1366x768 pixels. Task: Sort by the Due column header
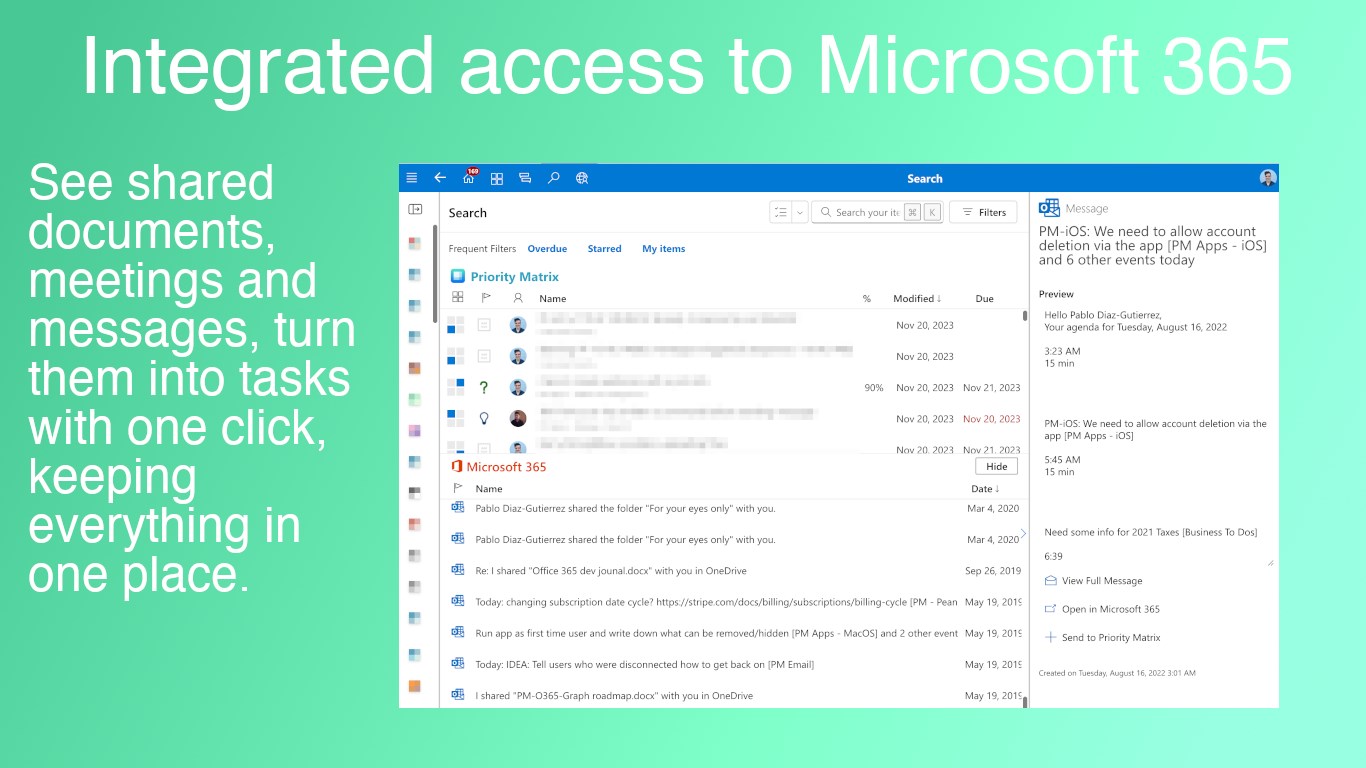coord(985,299)
